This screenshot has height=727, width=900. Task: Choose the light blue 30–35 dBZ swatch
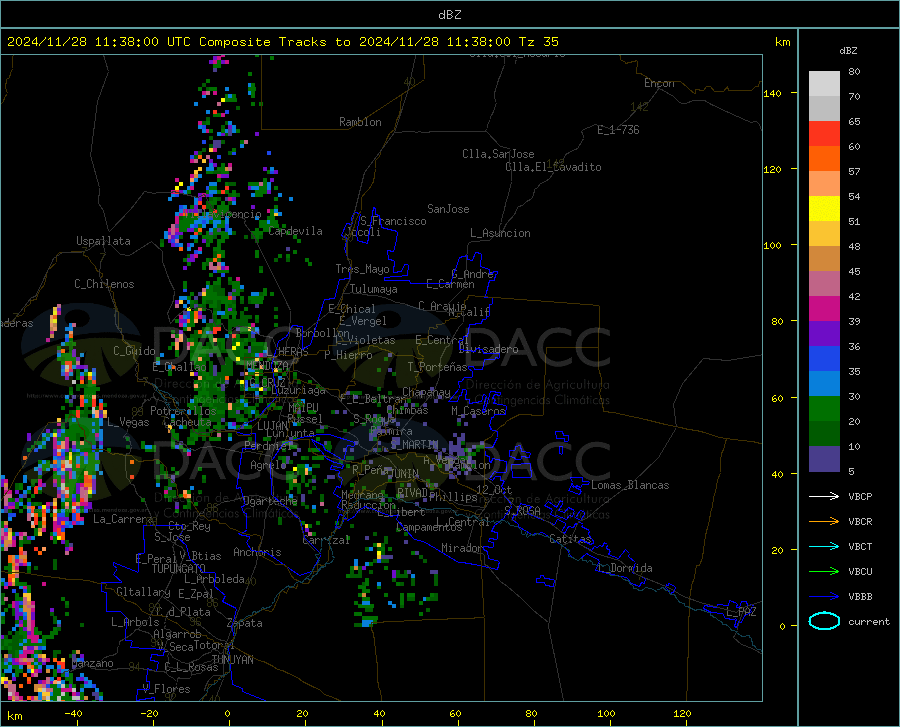824,384
